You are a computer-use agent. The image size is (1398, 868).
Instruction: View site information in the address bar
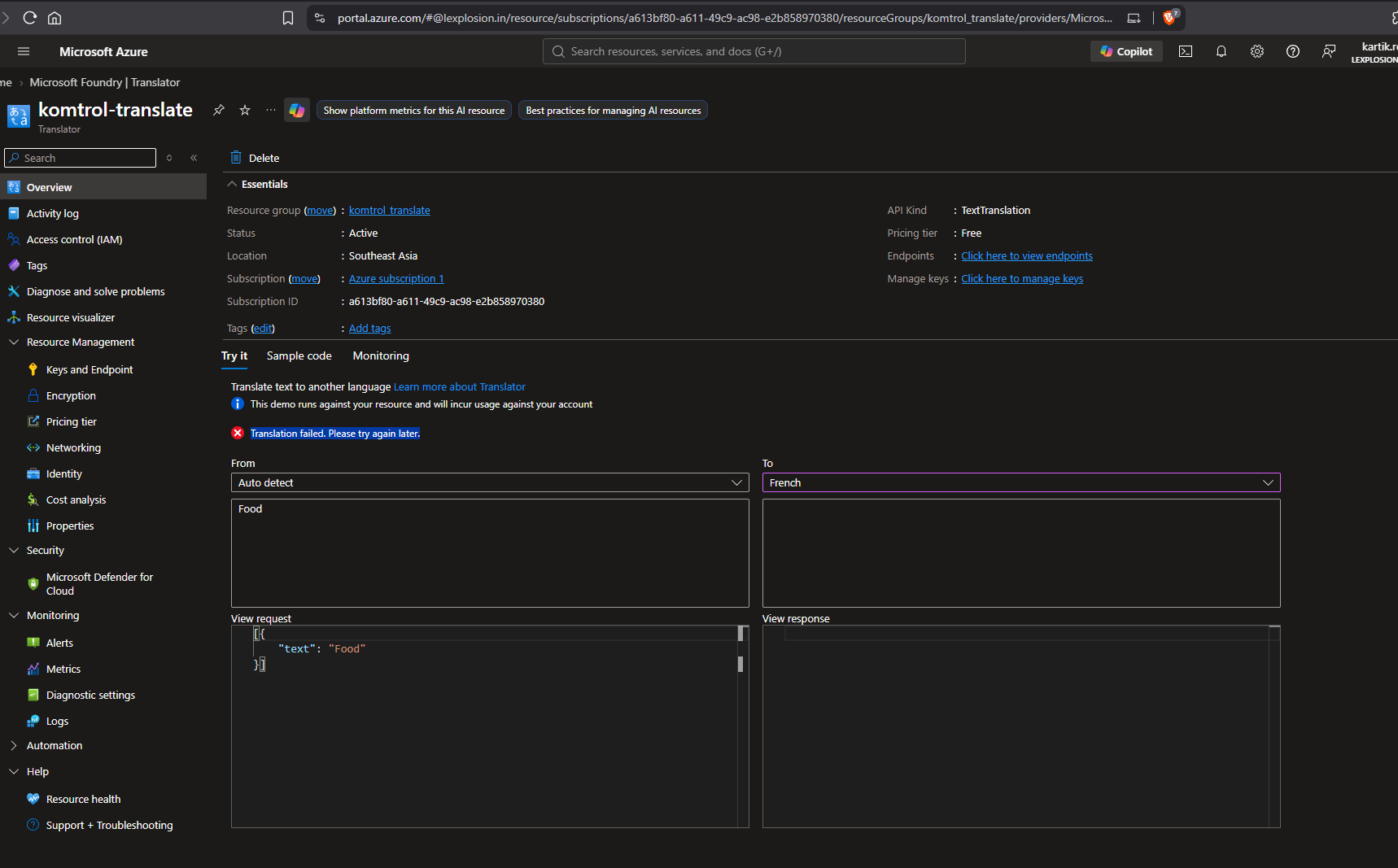320,18
